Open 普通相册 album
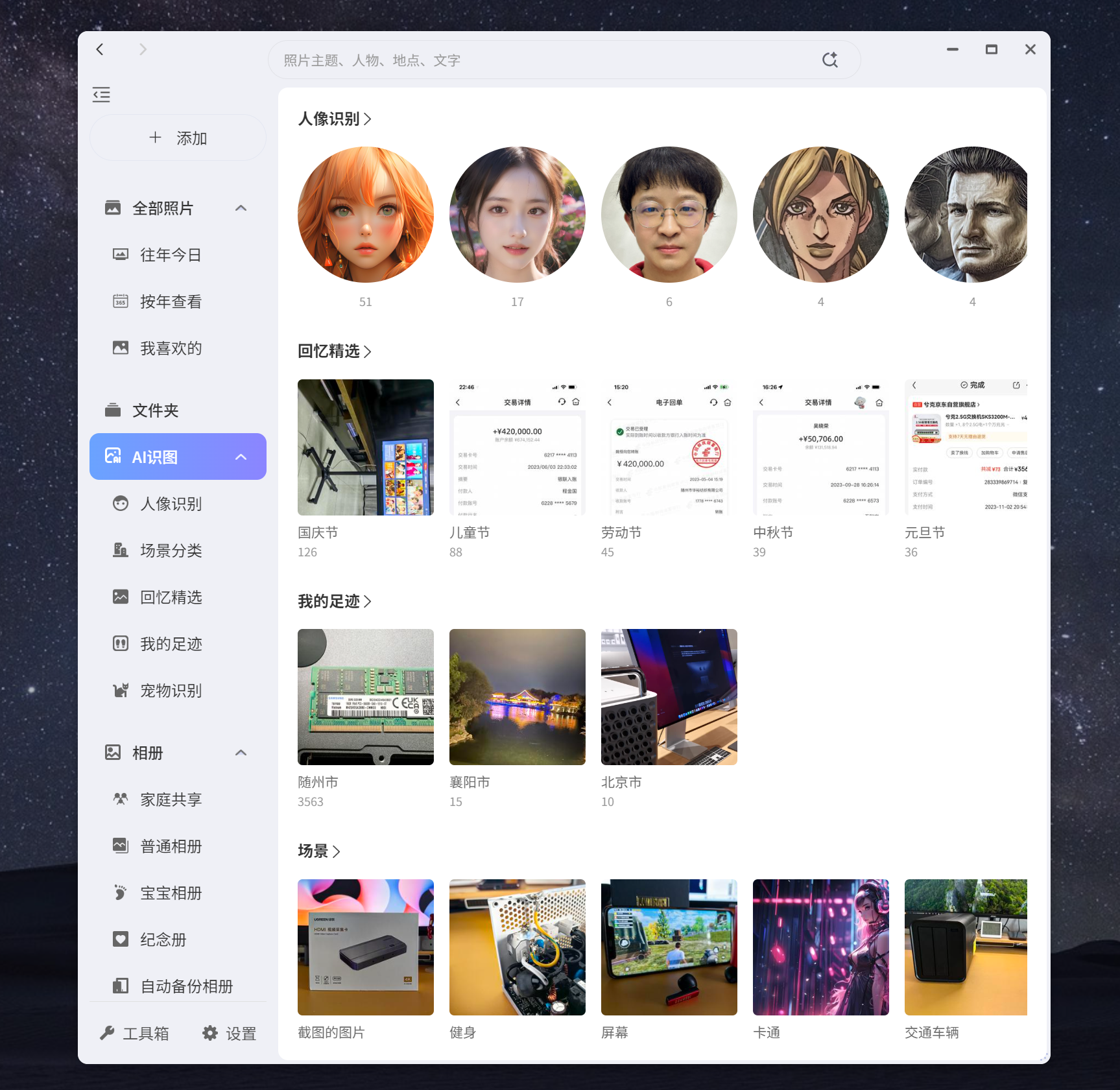 coord(178,846)
